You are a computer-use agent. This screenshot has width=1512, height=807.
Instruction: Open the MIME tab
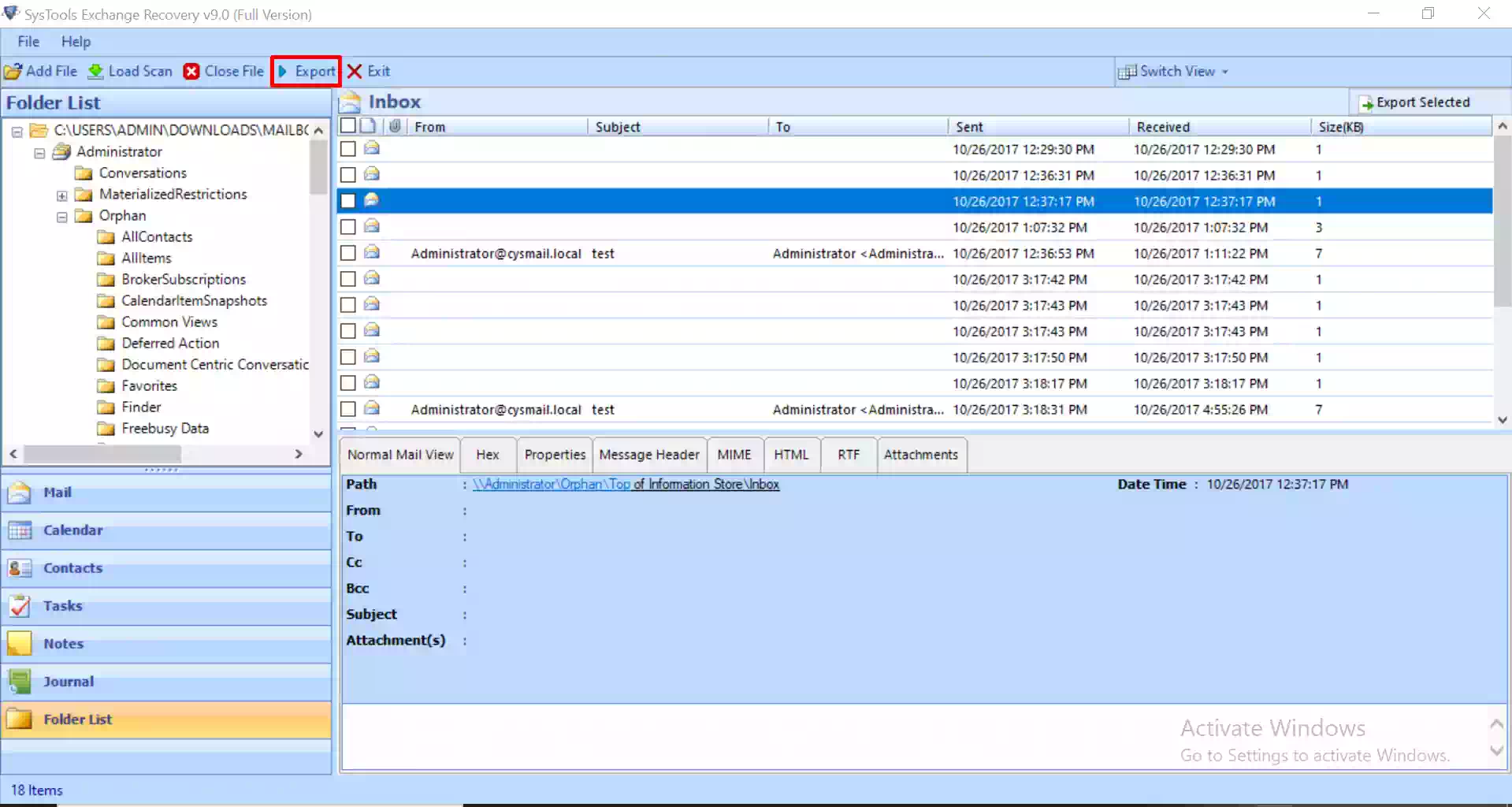coord(734,455)
